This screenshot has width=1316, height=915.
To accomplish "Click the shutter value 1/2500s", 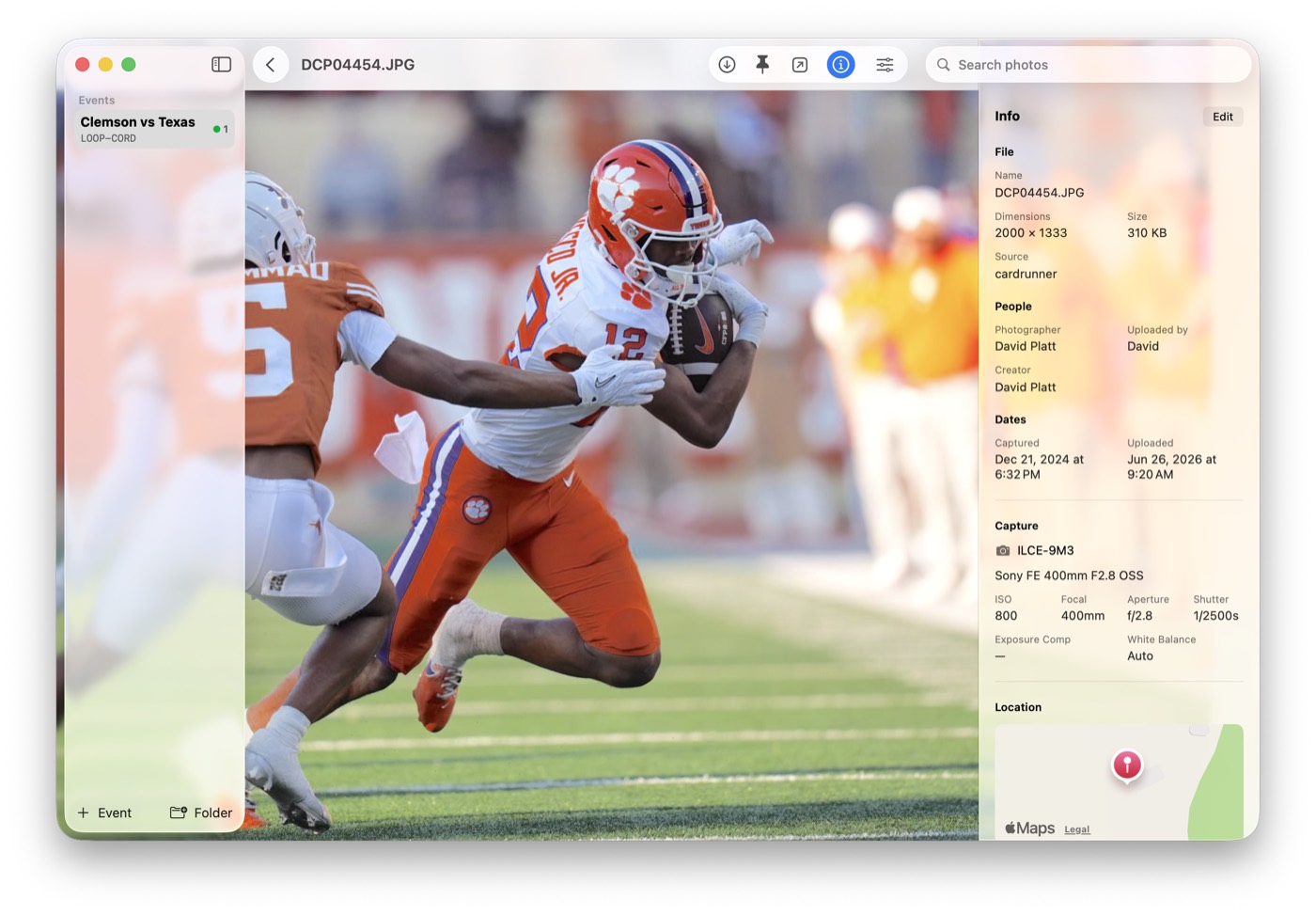I will click(1215, 616).
